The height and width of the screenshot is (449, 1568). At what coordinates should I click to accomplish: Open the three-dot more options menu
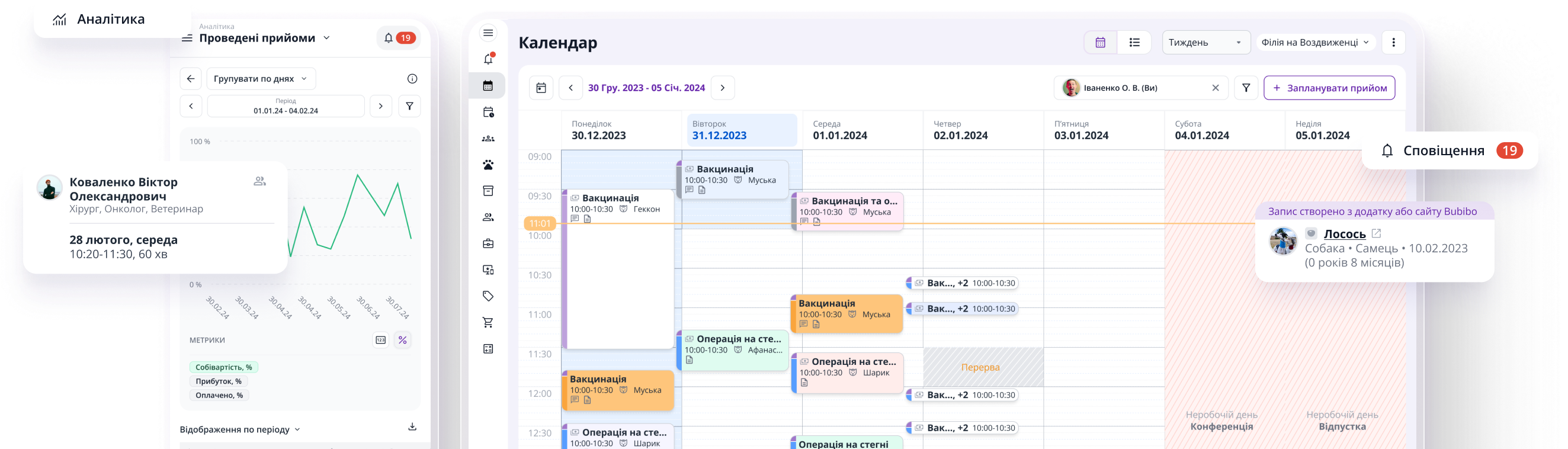click(1393, 43)
